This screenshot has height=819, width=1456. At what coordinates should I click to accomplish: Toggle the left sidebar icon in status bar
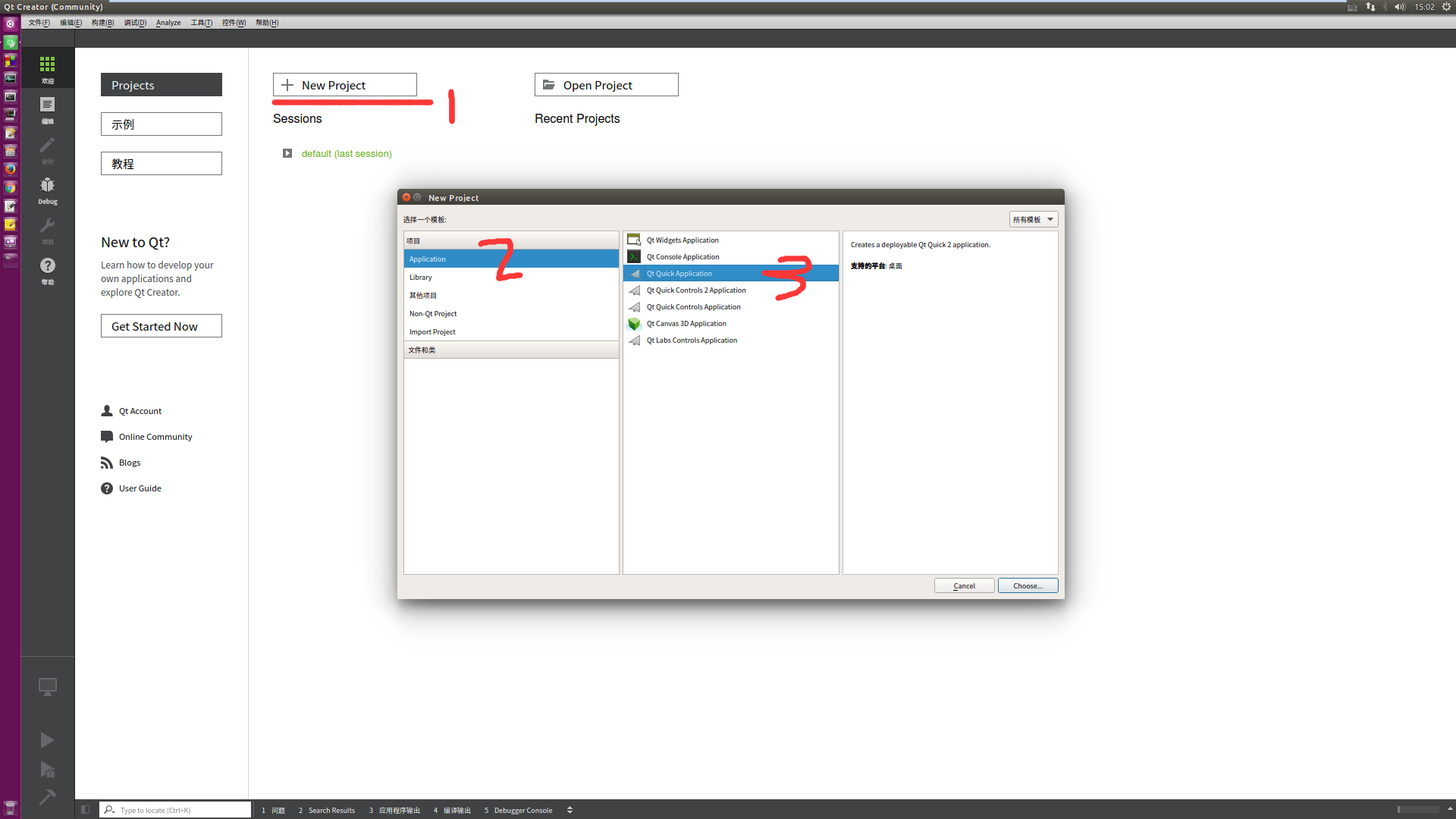point(86,810)
